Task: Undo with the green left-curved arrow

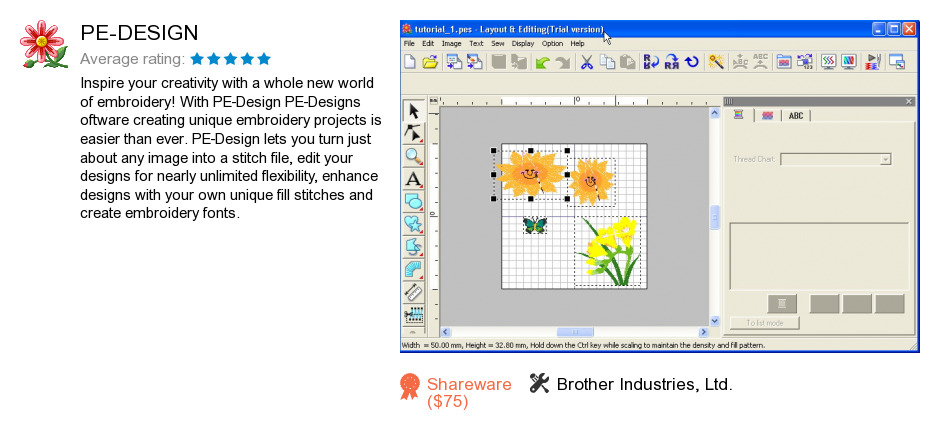Action: click(543, 62)
